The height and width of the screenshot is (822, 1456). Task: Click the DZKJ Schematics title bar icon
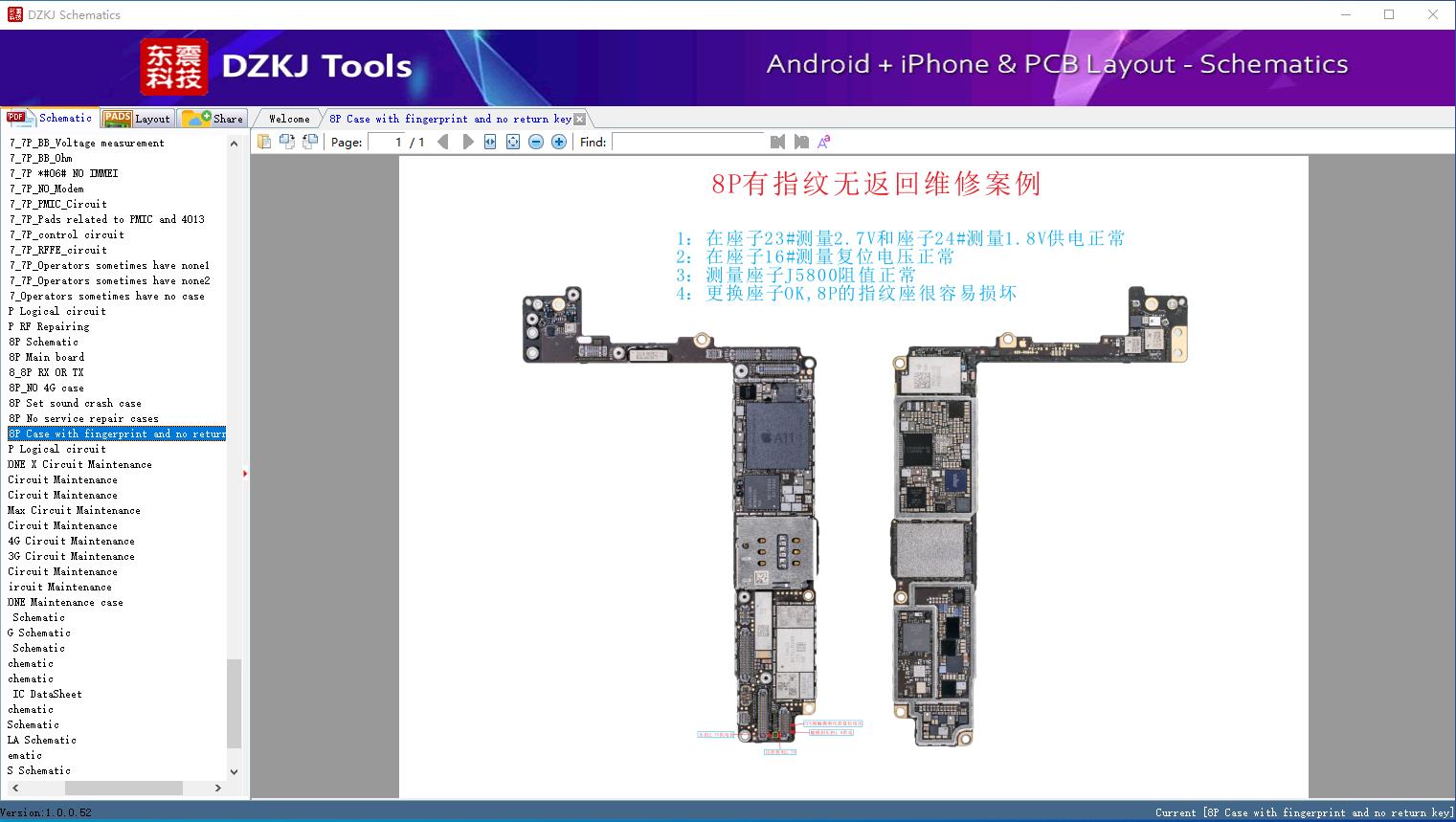14,14
